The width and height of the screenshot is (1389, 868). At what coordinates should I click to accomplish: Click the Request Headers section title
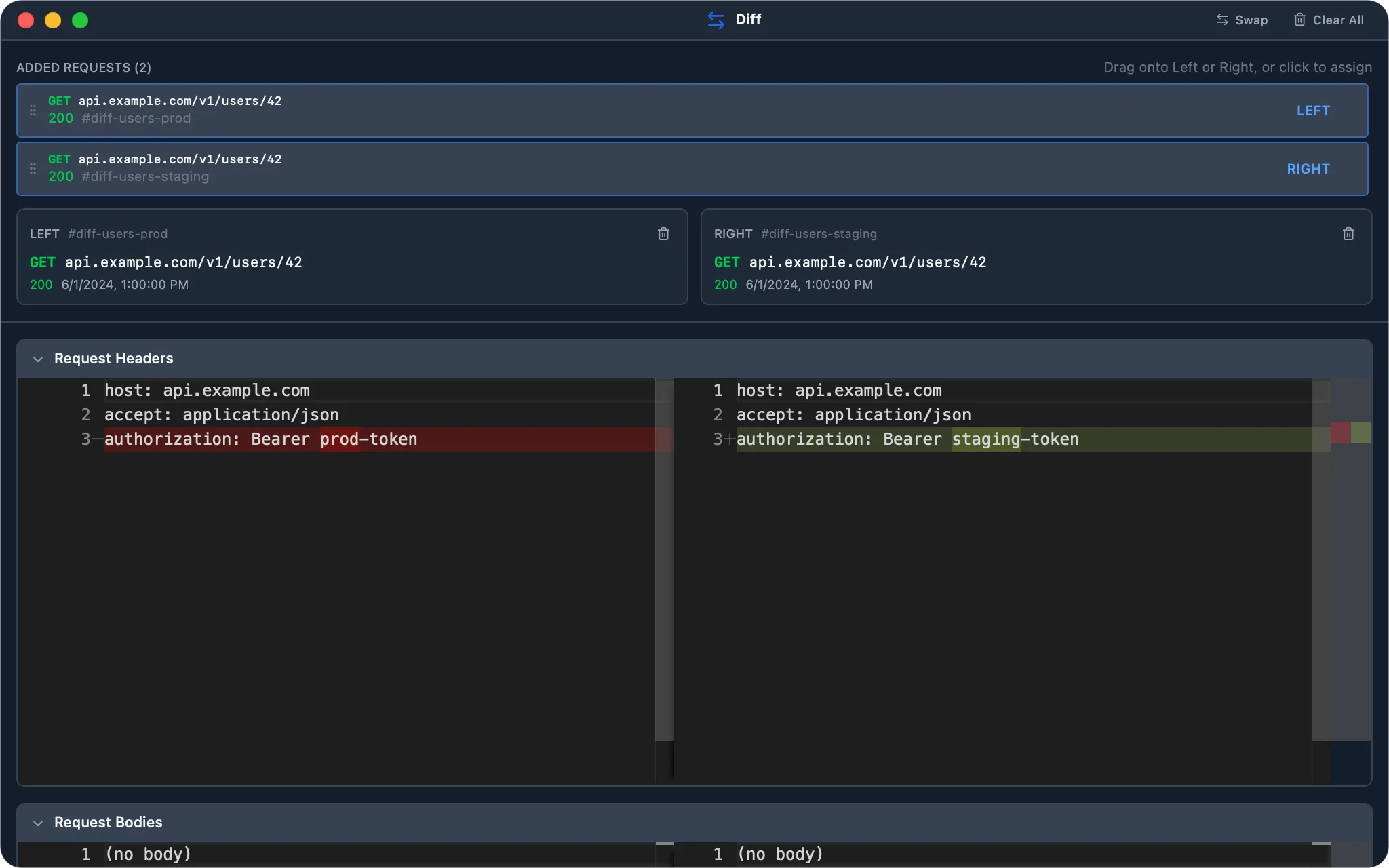[x=113, y=359]
